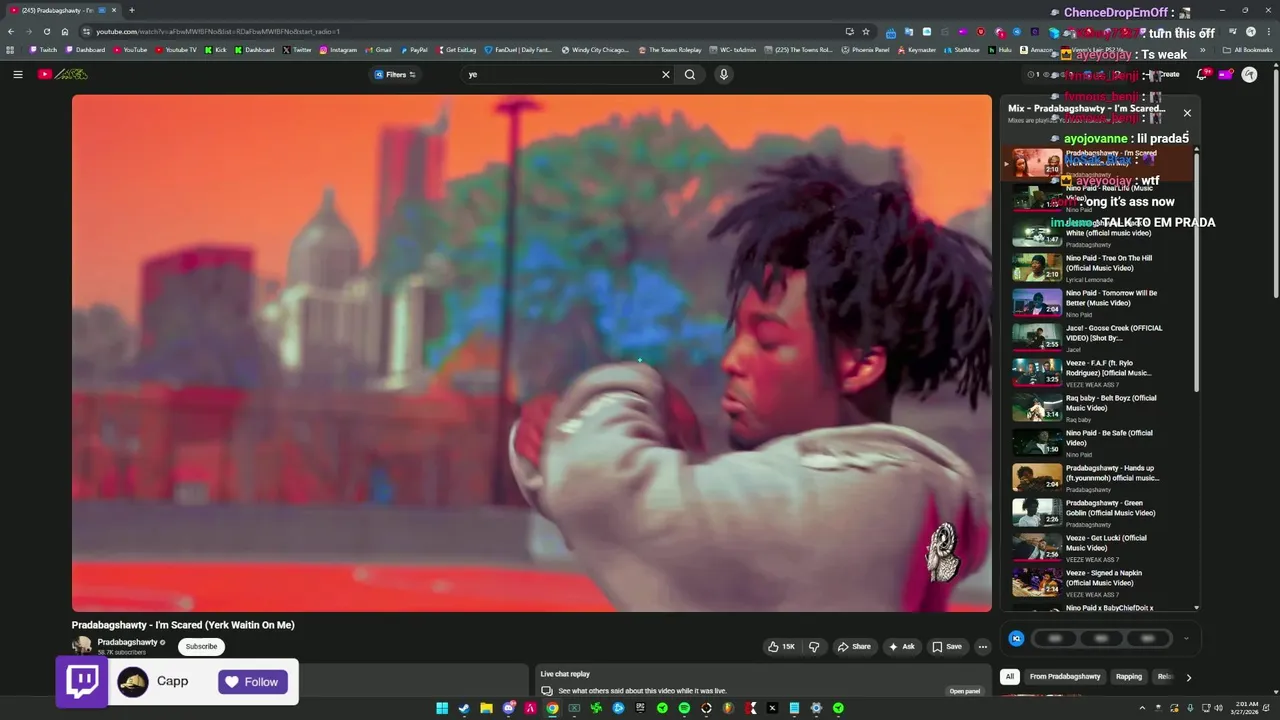Play "Nino Paid - Be Safe" video

pyautogui.click(x=1098, y=443)
